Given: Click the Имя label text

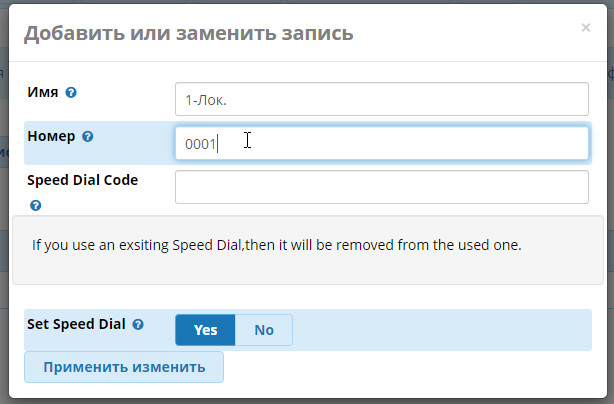Looking at the screenshot, I should 44,92.
